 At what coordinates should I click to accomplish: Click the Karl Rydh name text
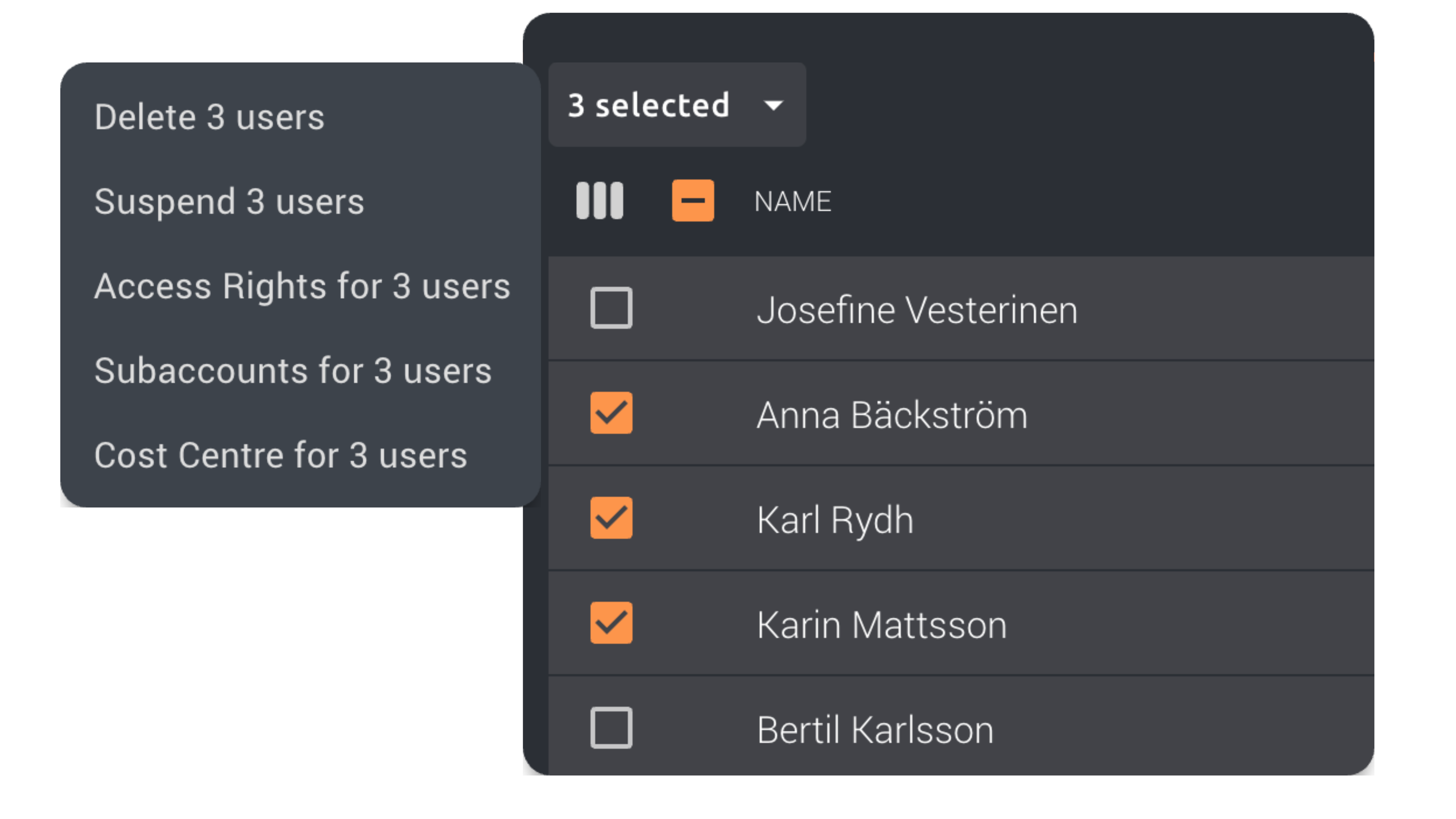pos(835,521)
